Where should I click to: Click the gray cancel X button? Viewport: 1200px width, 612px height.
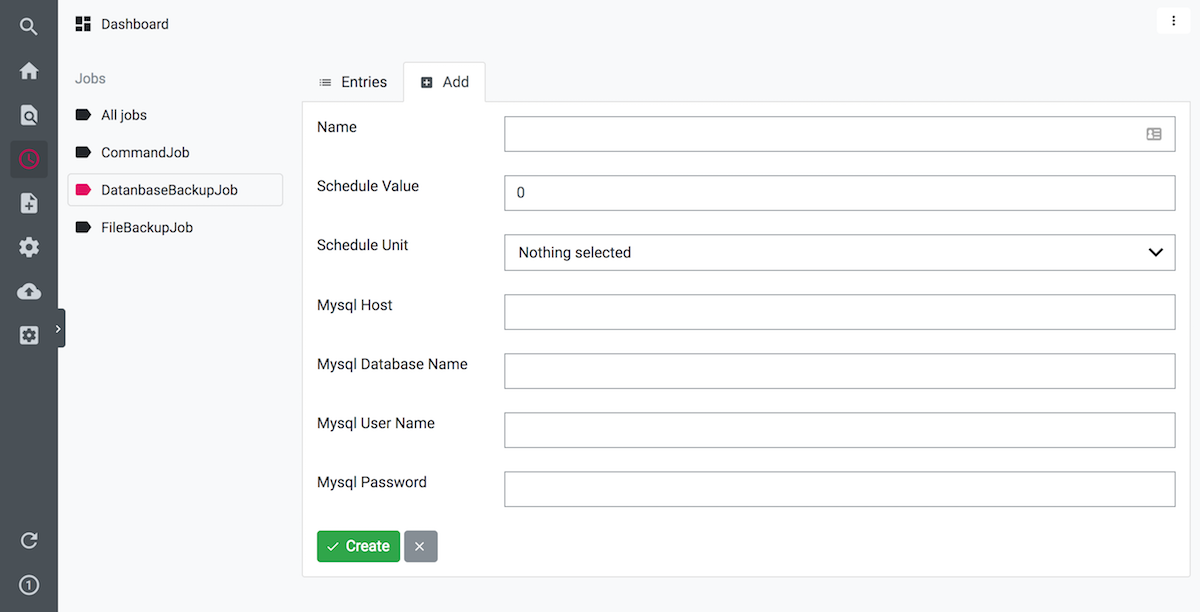[x=420, y=546]
